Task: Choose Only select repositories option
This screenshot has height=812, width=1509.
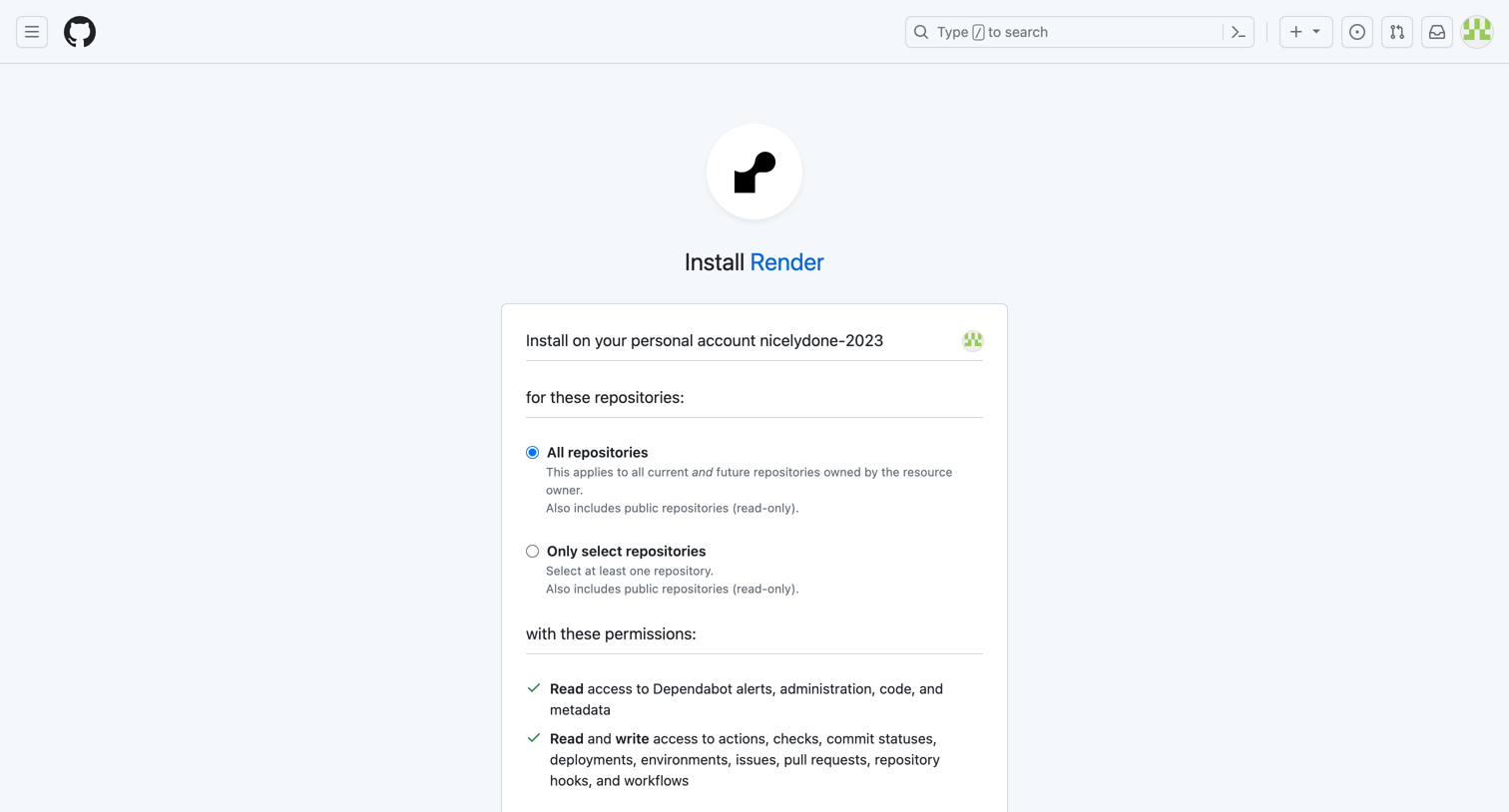Action: [533, 552]
